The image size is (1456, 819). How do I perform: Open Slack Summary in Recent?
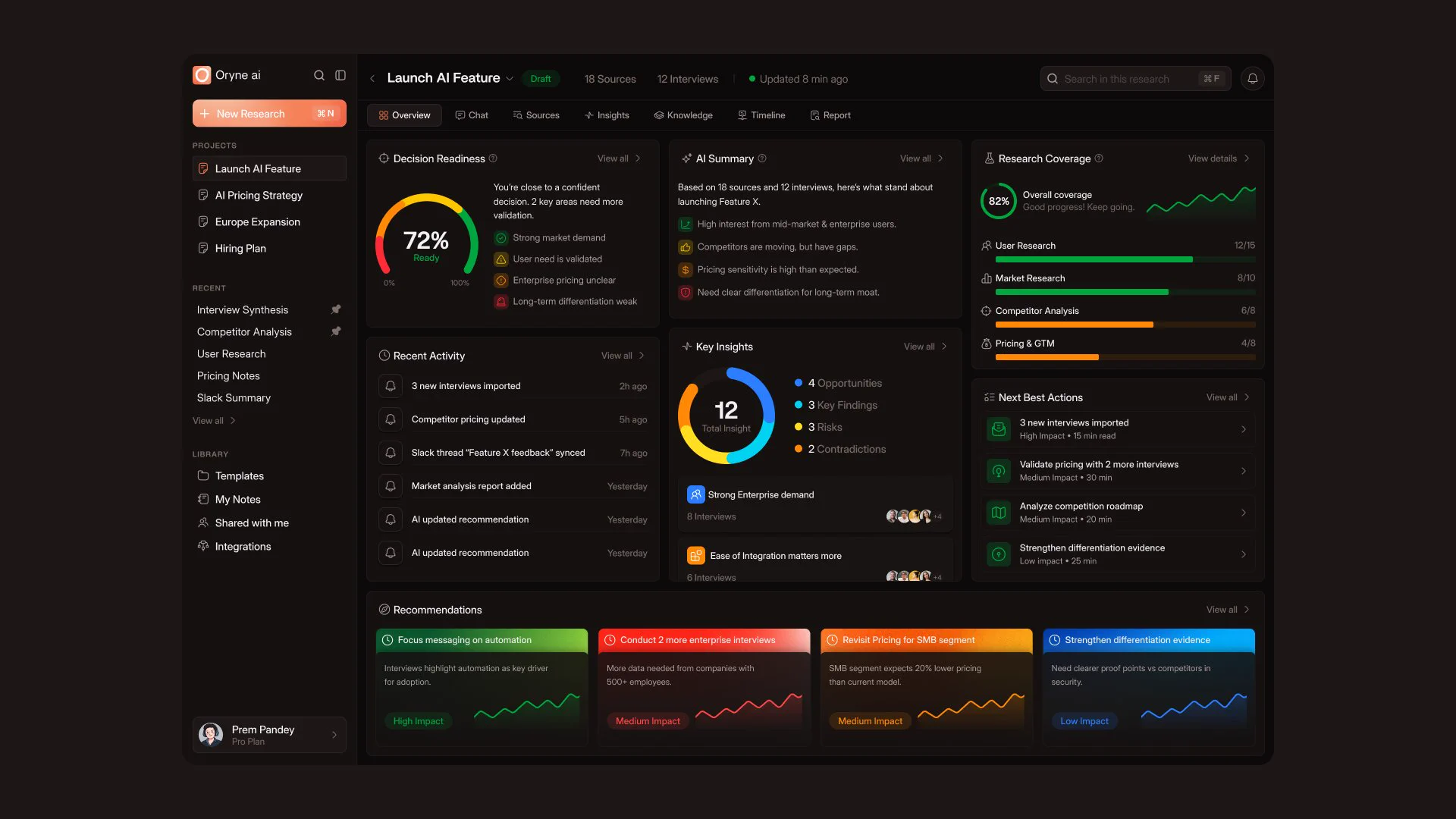pyautogui.click(x=234, y=397)
